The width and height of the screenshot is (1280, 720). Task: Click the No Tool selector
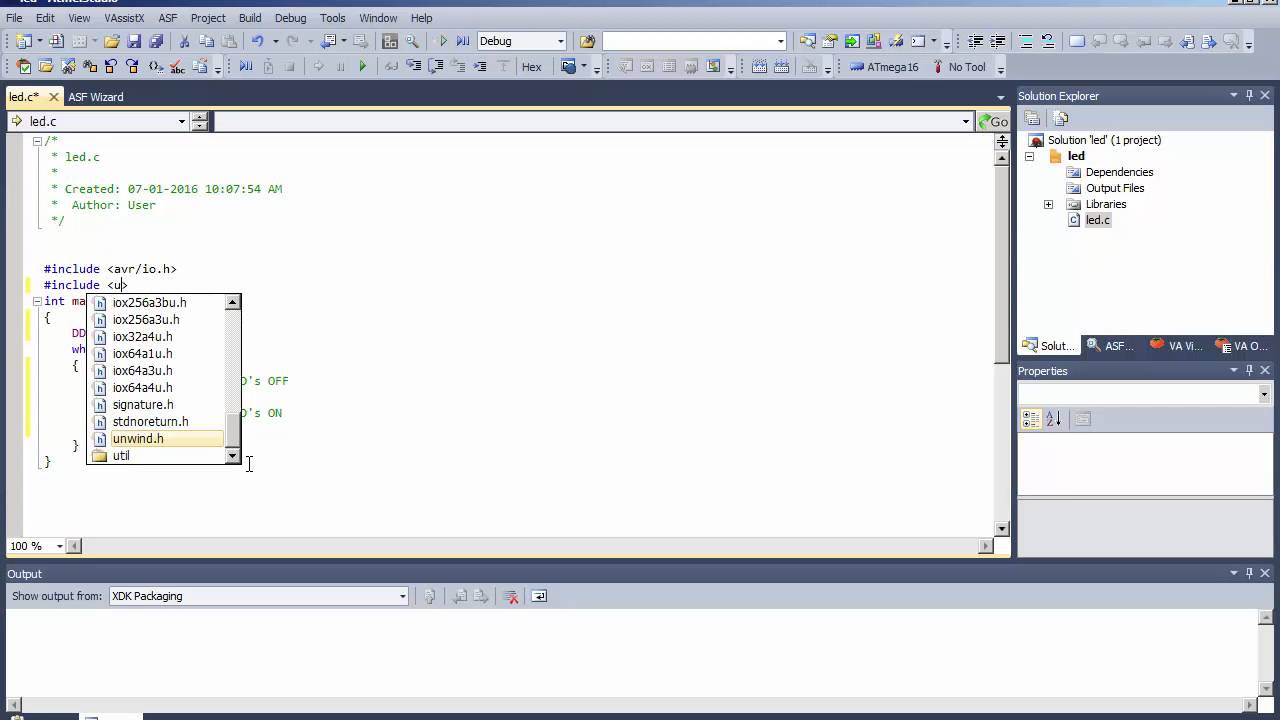[958, 67]
